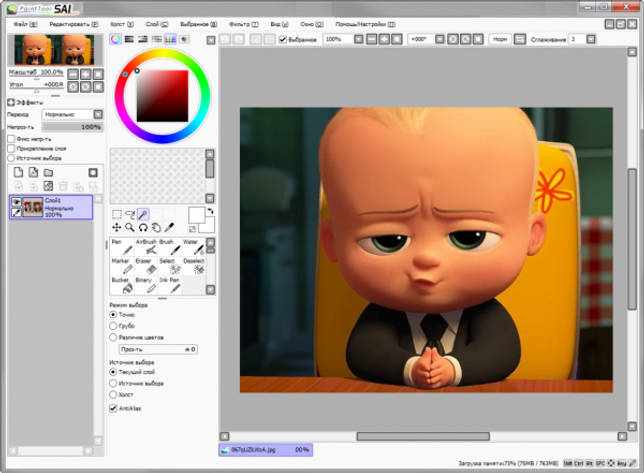
Task: Pick the move tool
Action: tap(117, 227)
